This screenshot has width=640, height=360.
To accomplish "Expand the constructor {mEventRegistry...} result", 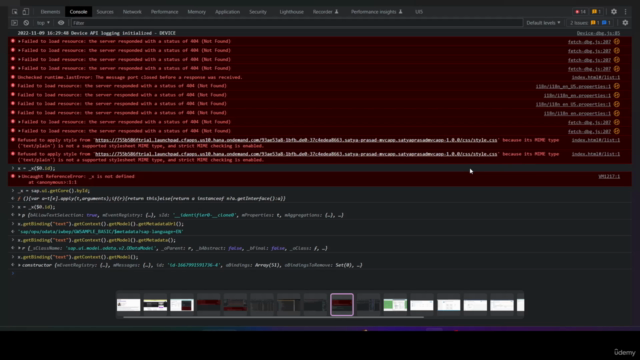I will (x=19, y=265).
